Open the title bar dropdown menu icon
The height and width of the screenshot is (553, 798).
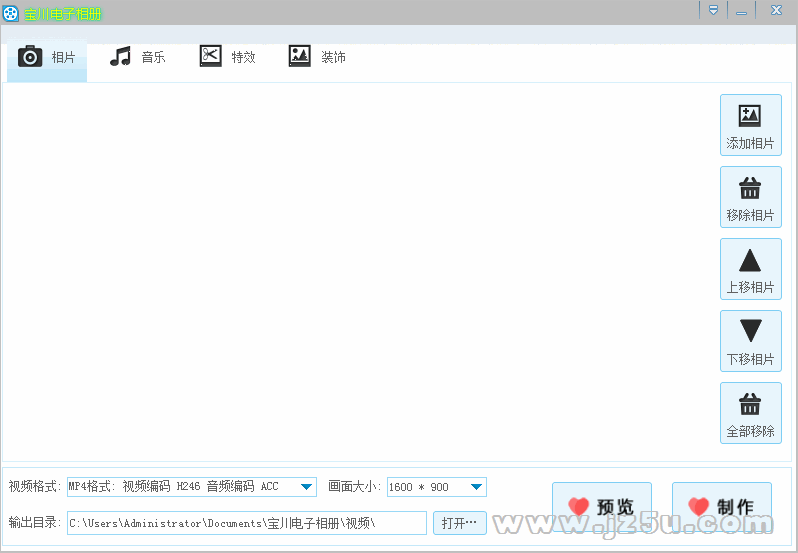714,10
